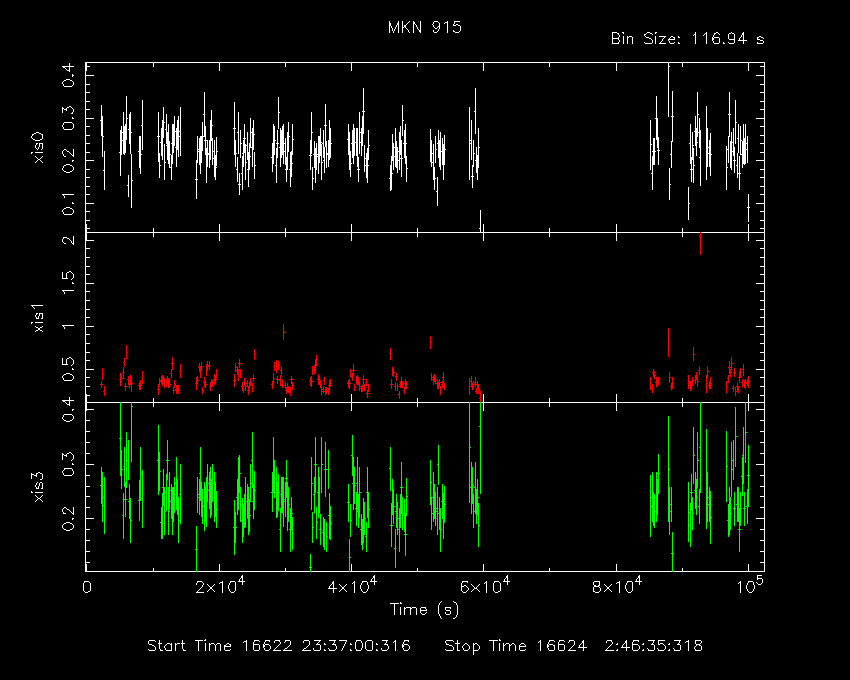Click the "10⁵" x-axis tick label

(x=749, y=586)
